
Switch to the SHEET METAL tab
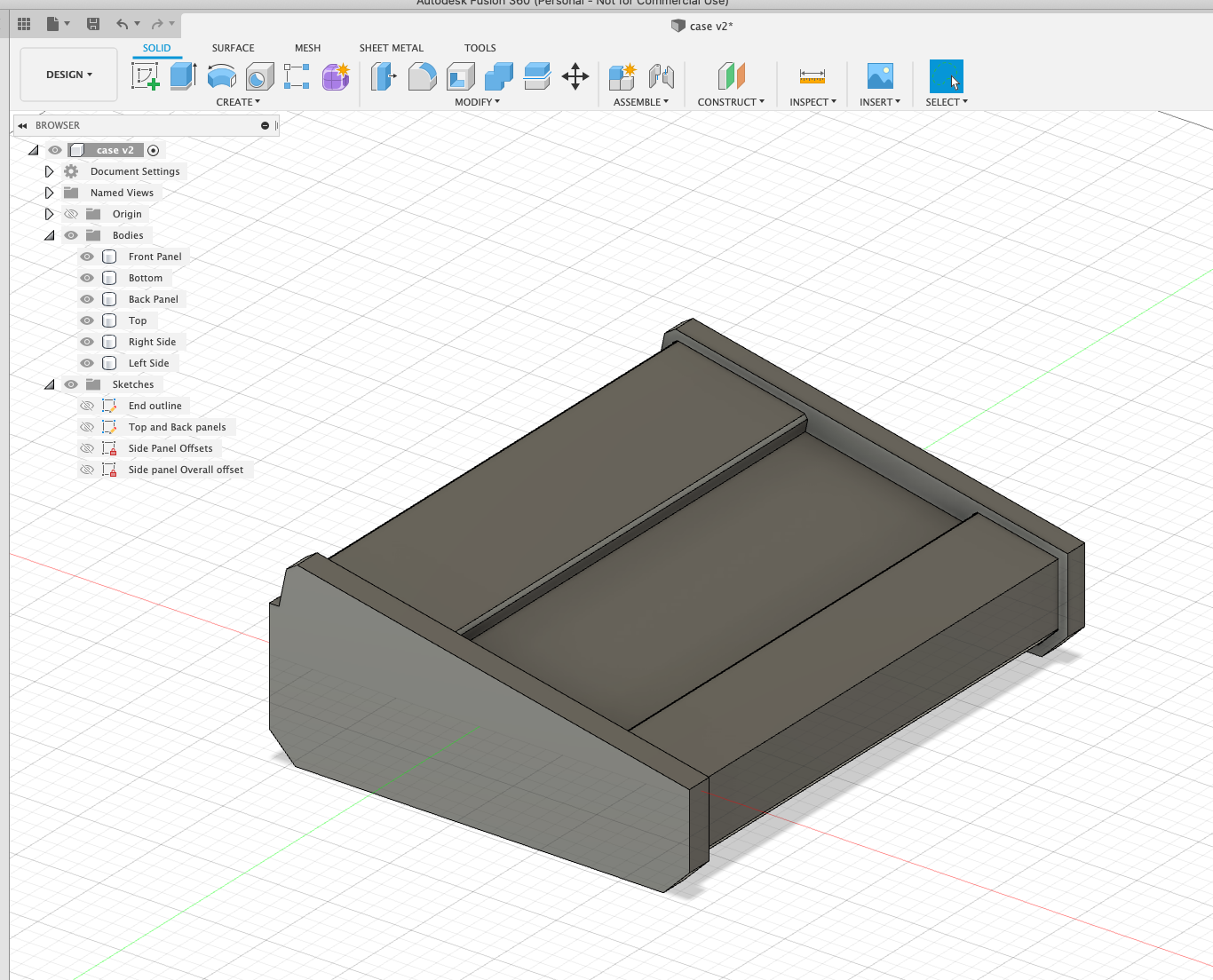pos(392,48)
